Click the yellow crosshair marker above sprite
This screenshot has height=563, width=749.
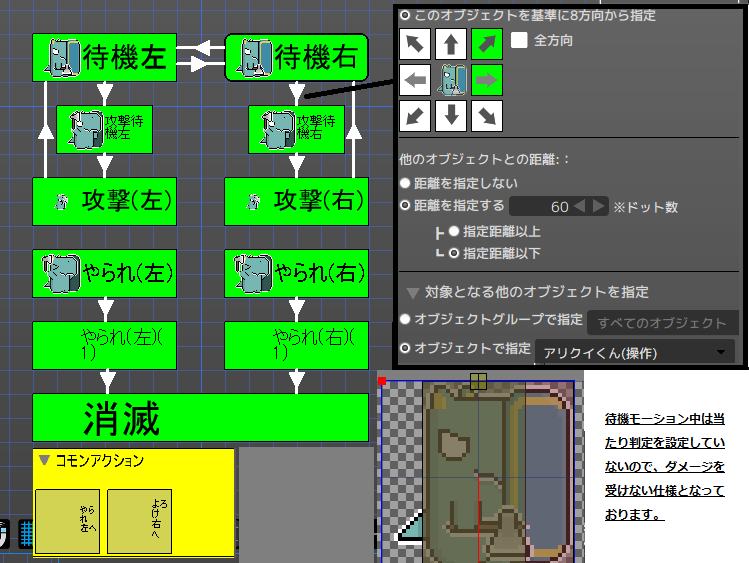tap(478, 382)
